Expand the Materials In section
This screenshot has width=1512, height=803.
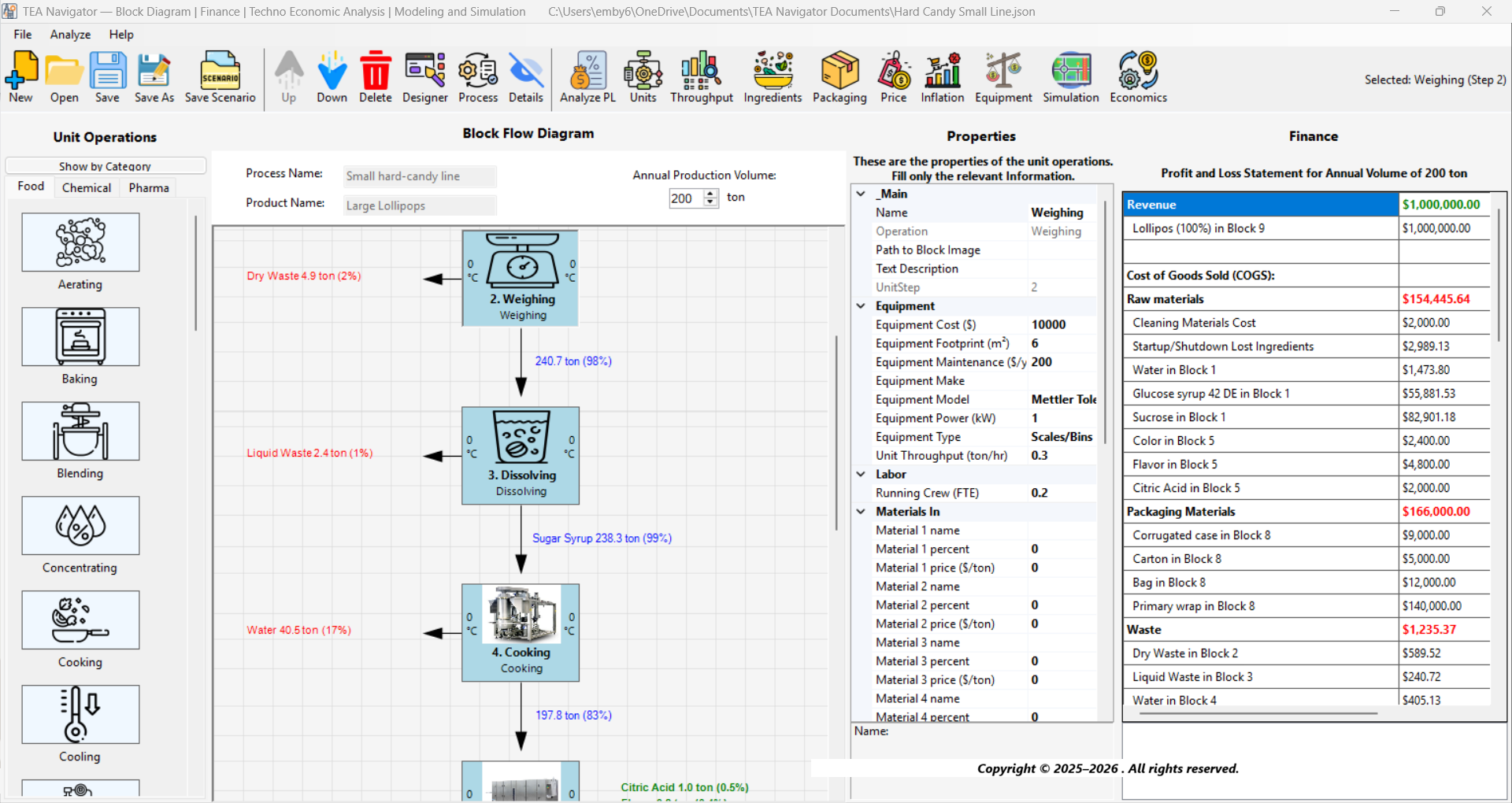coord(861,511)
